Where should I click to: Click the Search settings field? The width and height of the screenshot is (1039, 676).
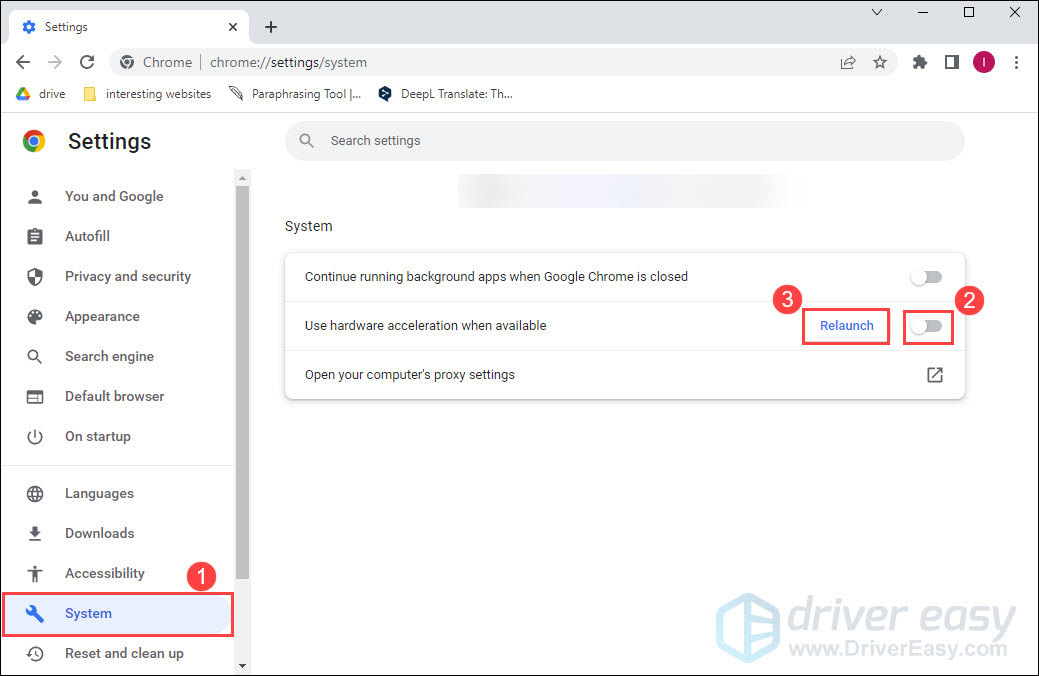624,141
